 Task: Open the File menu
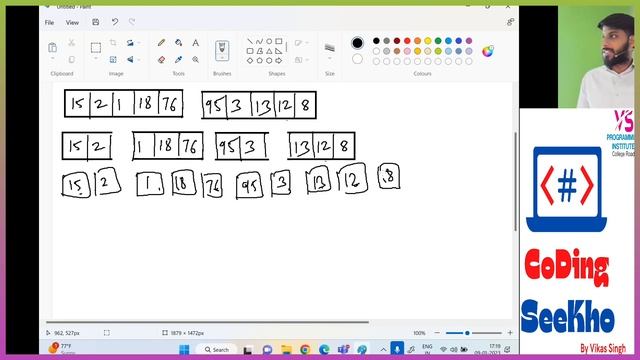pos(49,22)
